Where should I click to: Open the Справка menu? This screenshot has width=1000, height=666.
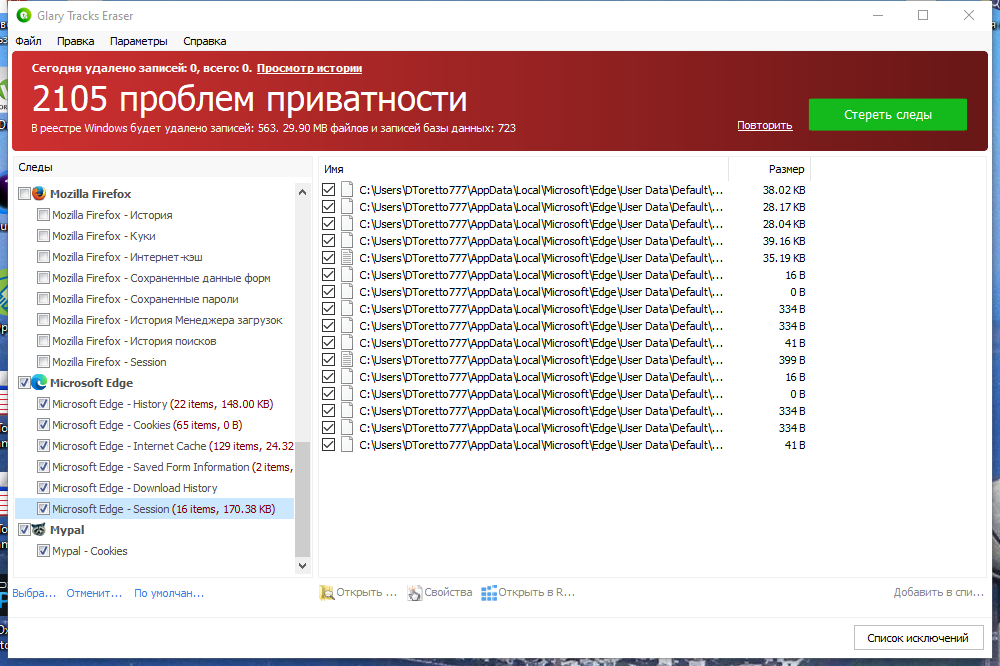tap(205, 41)
